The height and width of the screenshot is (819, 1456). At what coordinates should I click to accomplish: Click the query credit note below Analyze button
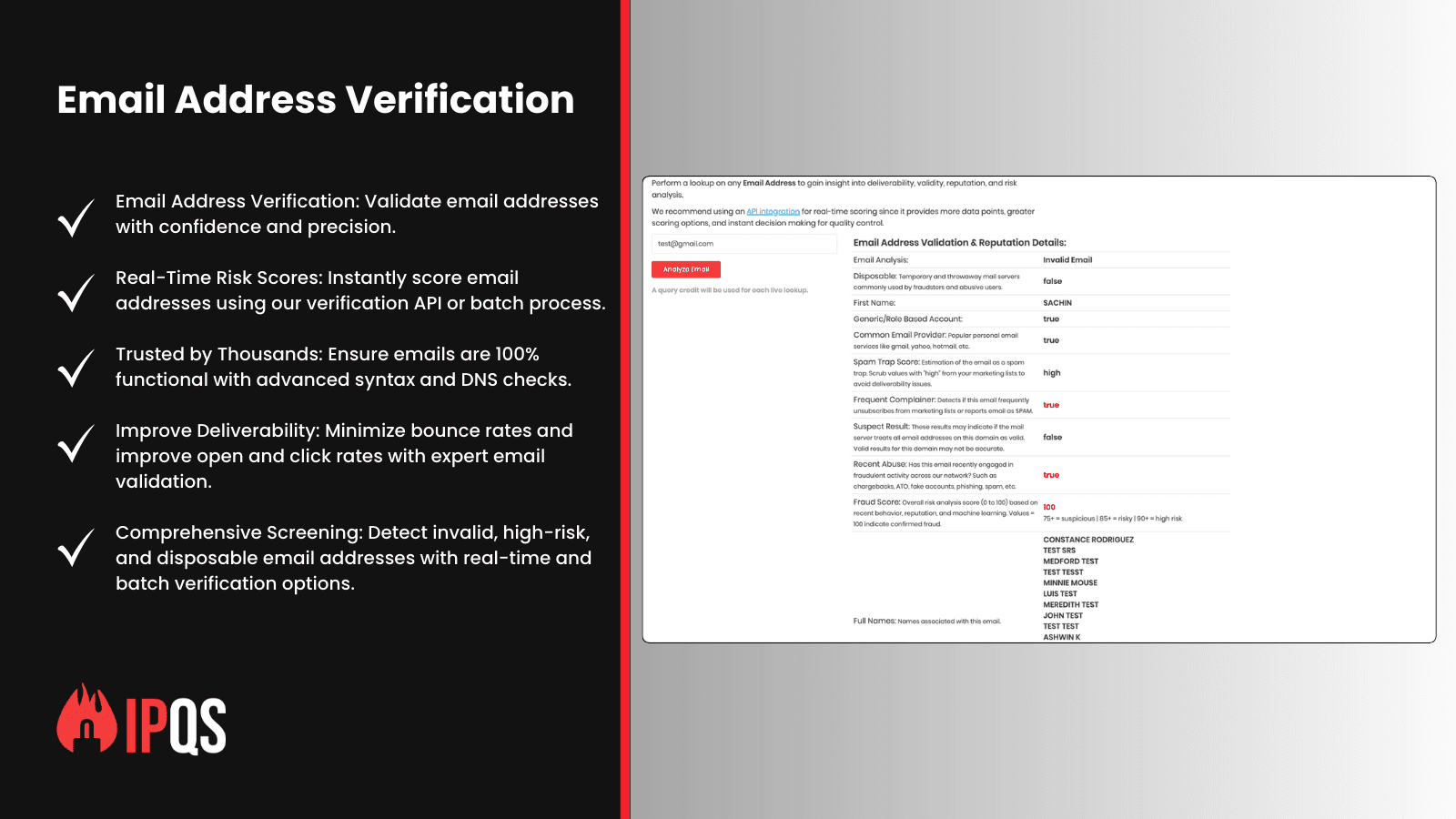[x=730, y=290]
